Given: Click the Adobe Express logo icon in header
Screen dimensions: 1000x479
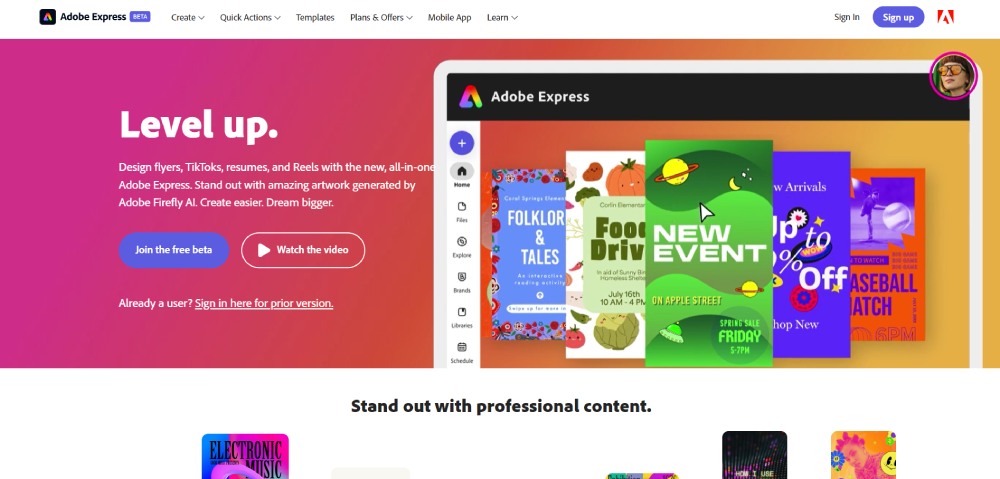Looking at the screenshot, I should tap(47, 17).
